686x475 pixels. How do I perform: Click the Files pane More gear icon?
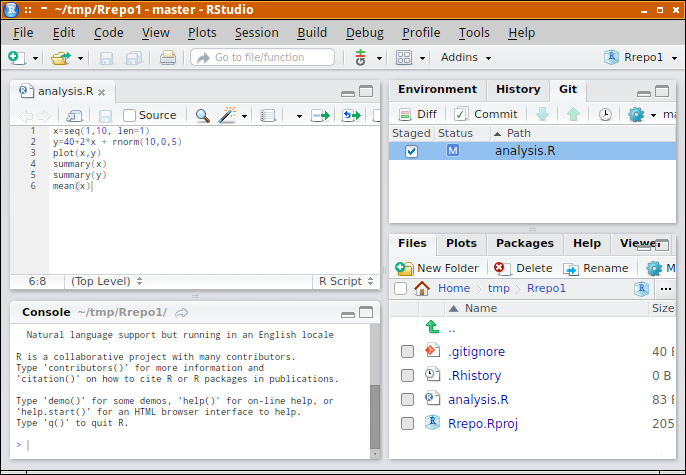[654, 268]
